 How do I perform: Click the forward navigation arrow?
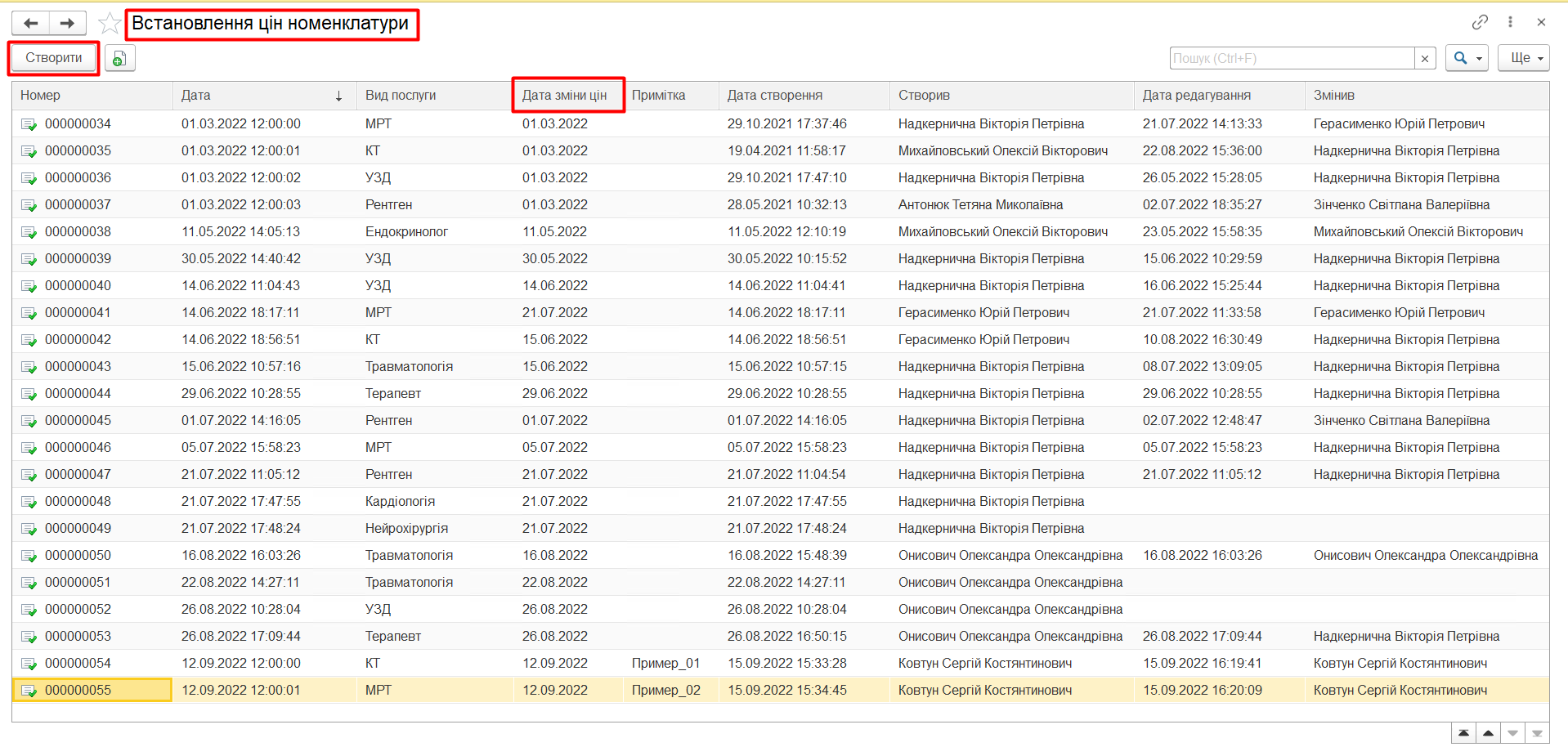[68, 23]
